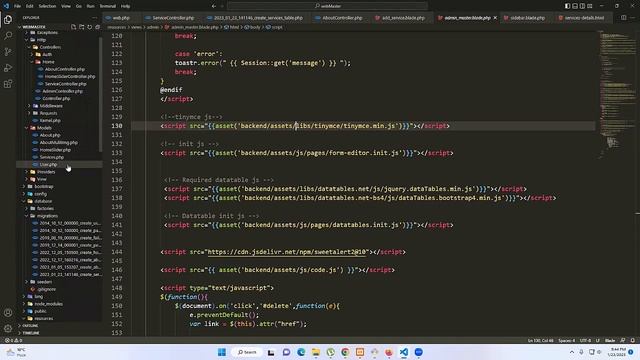This screenshot has height=360, width=640.
Task: Open AboutController.php in file tree
Action: (x=64, y=69)
